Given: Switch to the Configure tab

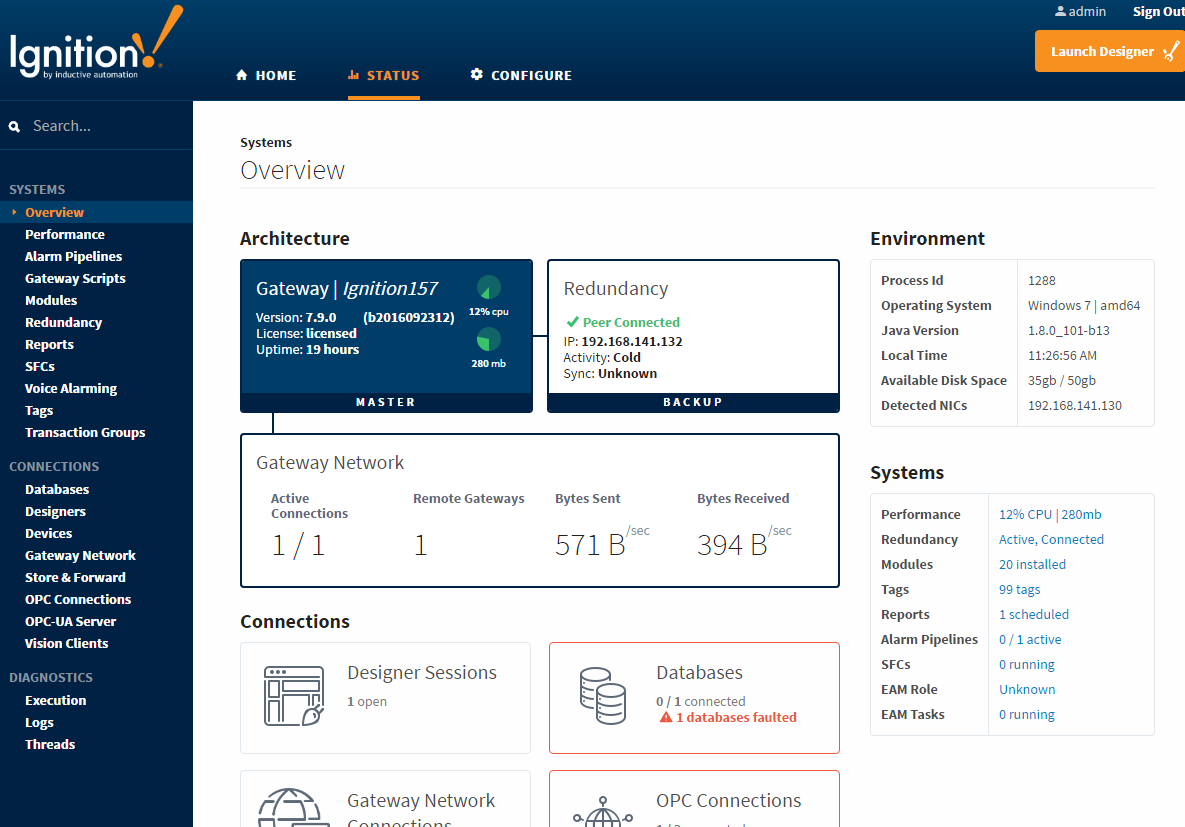Looking at the screenshot, I should (x=521, y=75).
